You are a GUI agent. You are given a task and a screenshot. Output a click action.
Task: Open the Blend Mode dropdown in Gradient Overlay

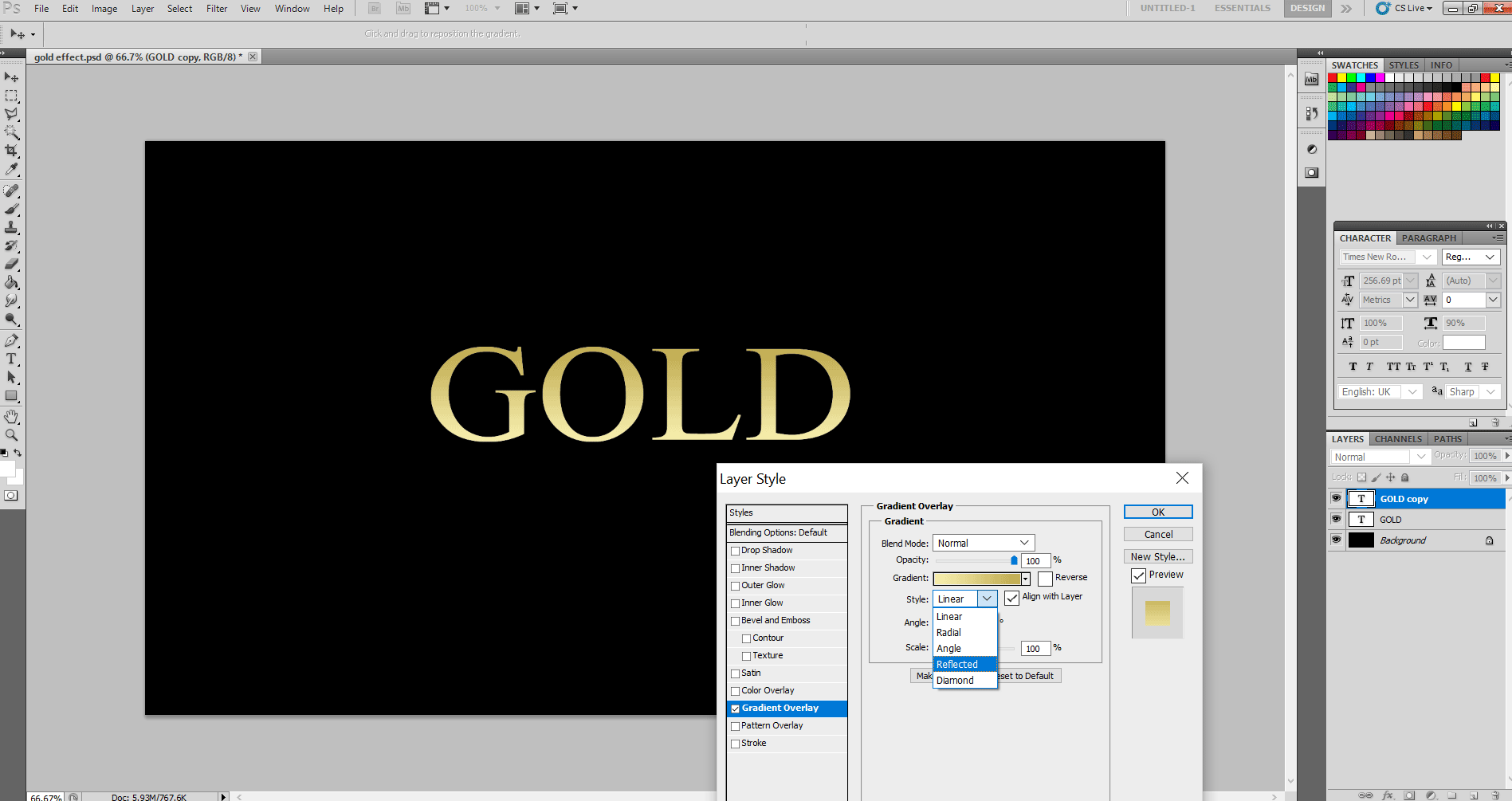(x=1025, y=543)
